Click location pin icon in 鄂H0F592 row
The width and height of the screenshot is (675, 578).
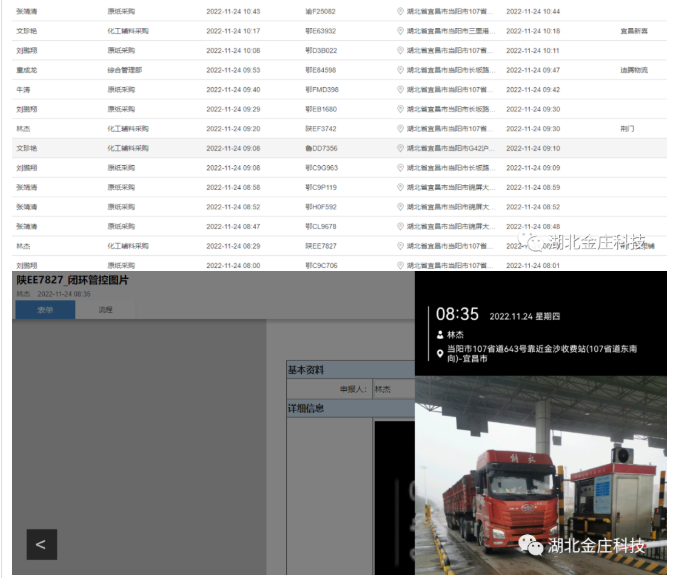click(x=401, y=207)
